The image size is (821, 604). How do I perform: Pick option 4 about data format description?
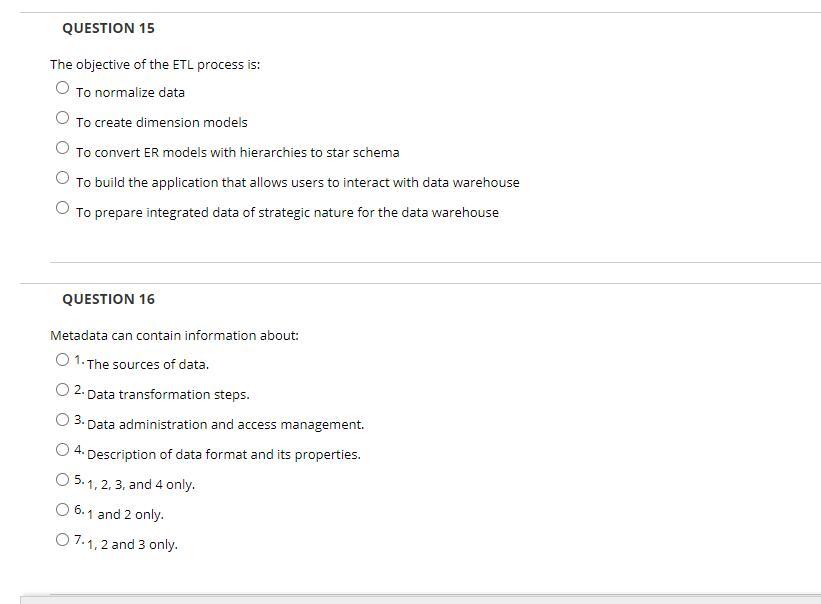[62, 449]
